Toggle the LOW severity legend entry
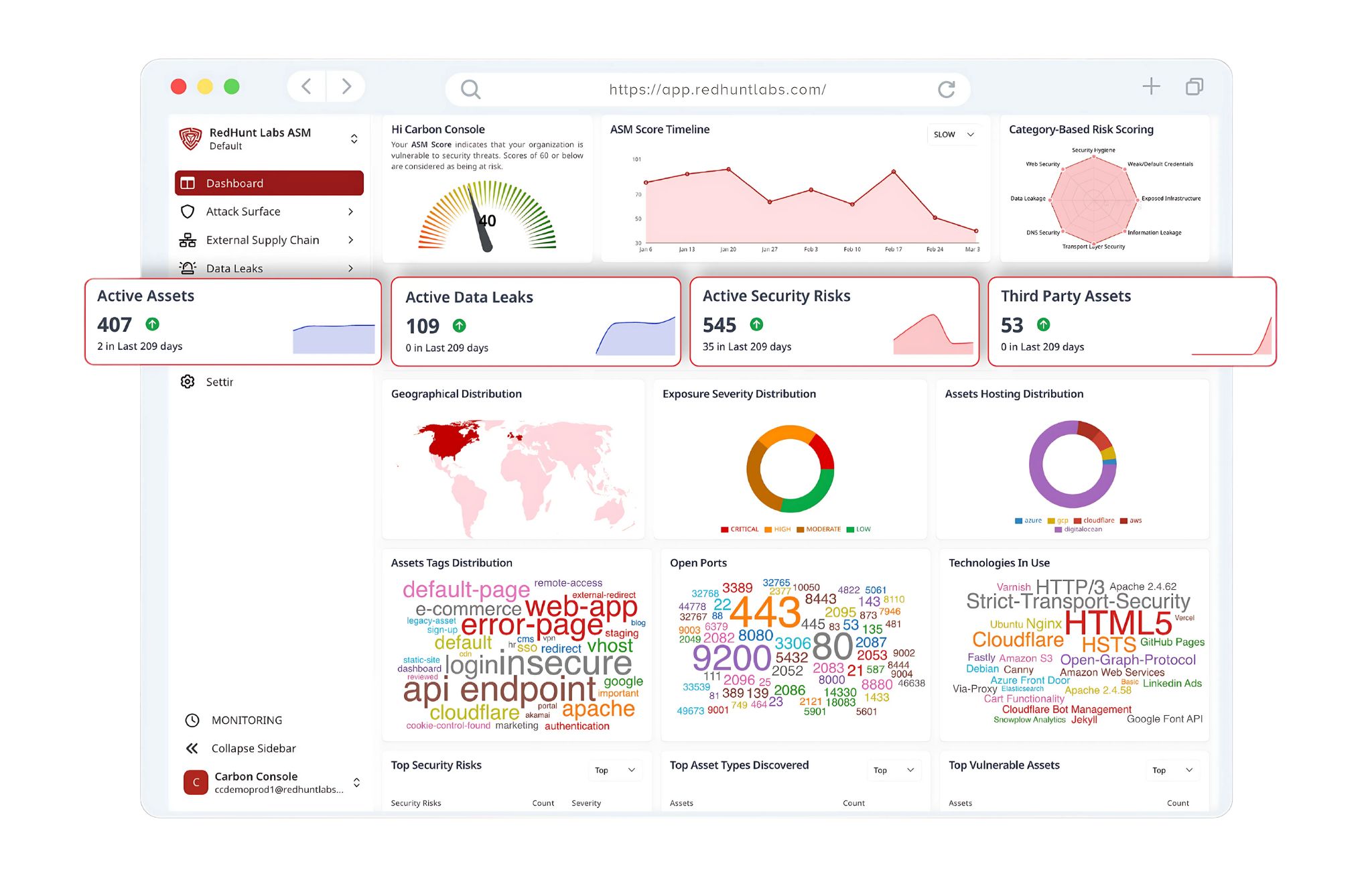The height and width of the screenshot is (876, 1372). 859,529
